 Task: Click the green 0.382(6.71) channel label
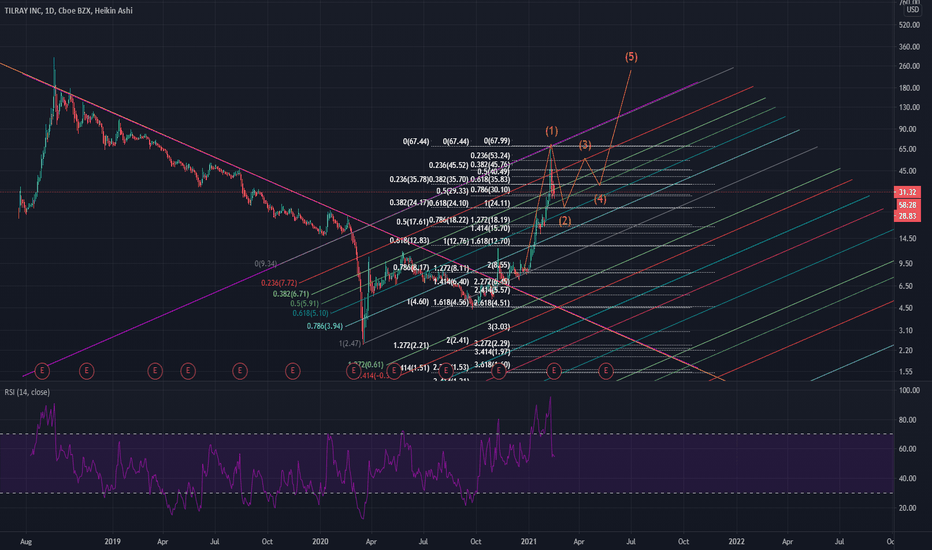click(x=291, y=294)
